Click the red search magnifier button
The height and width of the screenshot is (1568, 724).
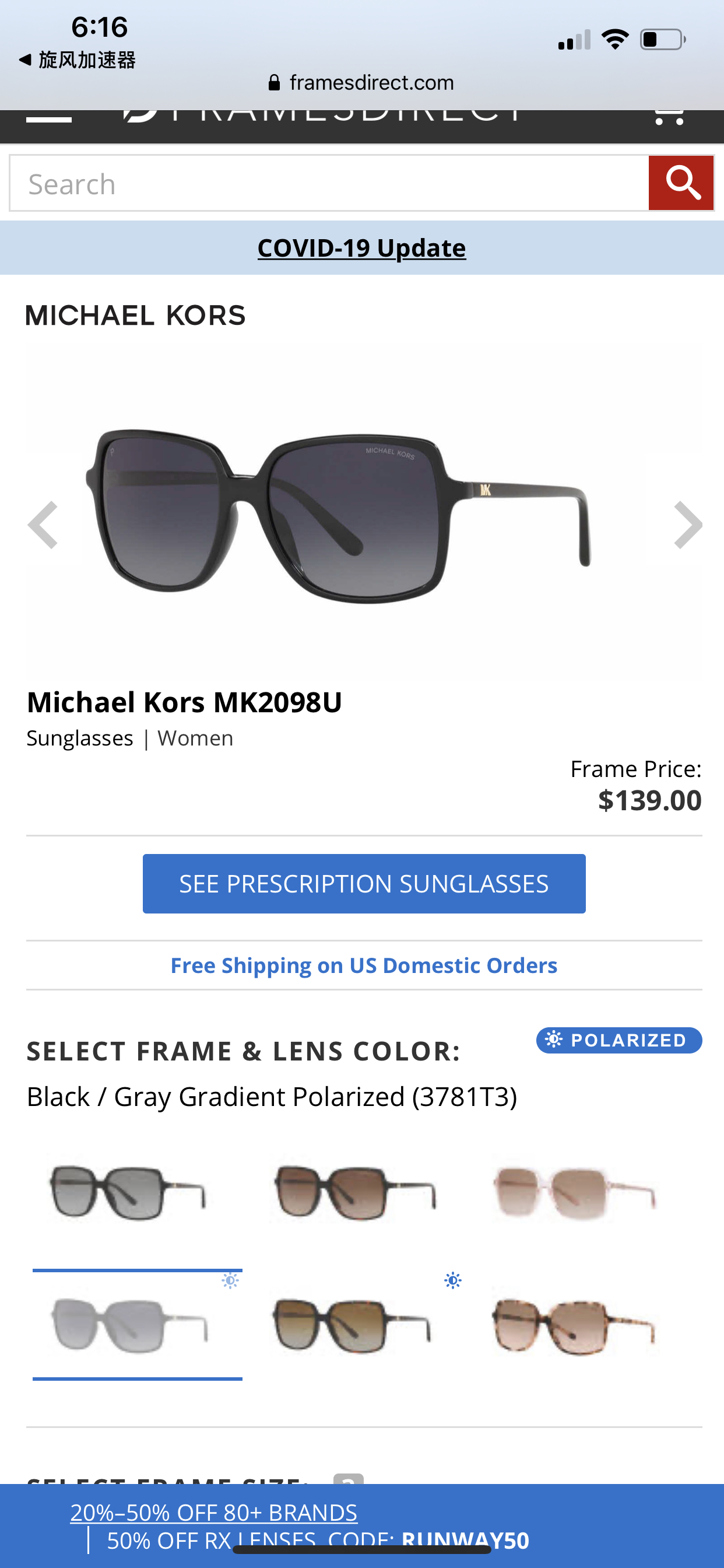(681, 183)
